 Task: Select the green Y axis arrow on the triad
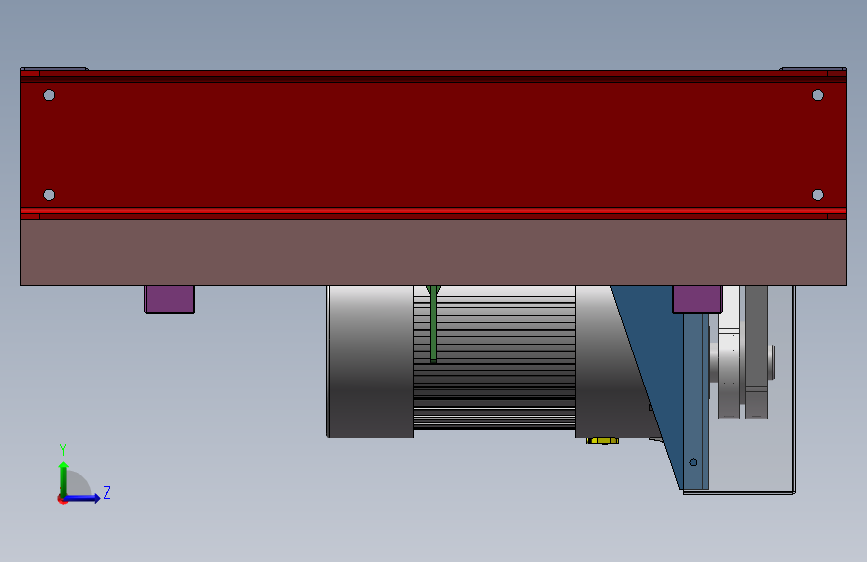64,478
